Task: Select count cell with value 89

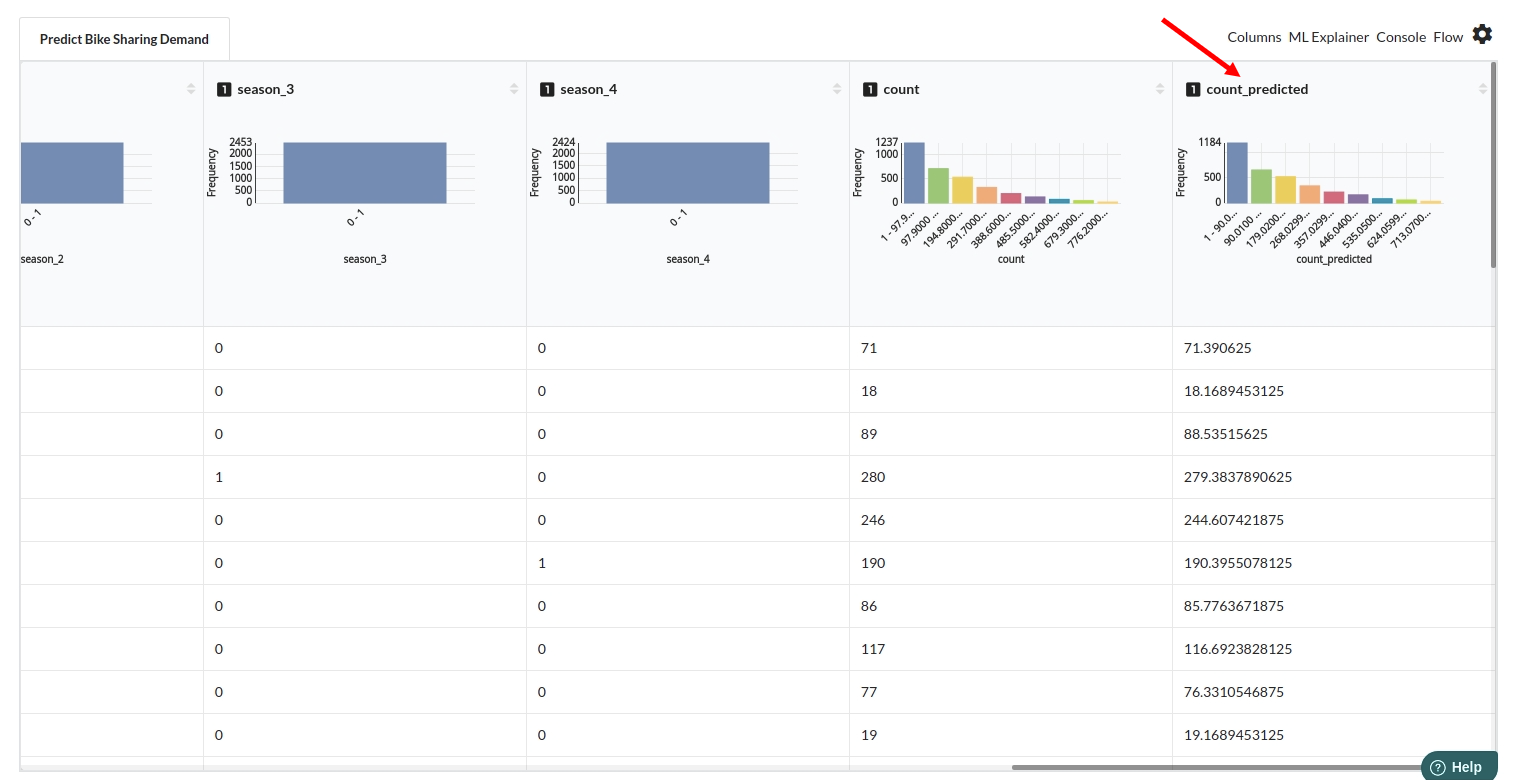Action: tap(1011, 434)
